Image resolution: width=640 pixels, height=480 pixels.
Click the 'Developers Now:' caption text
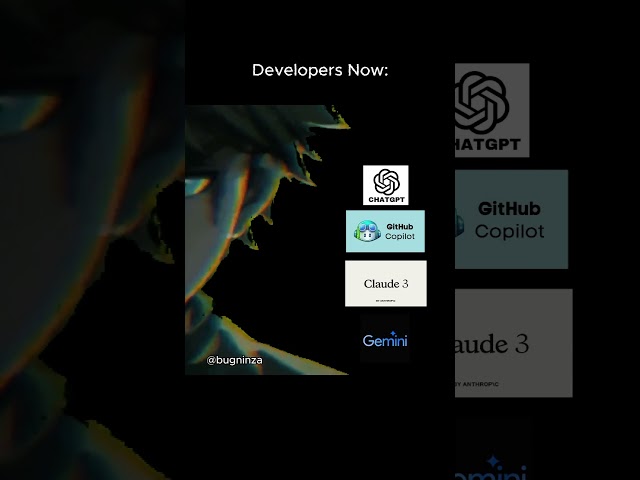tap(320, 70)
